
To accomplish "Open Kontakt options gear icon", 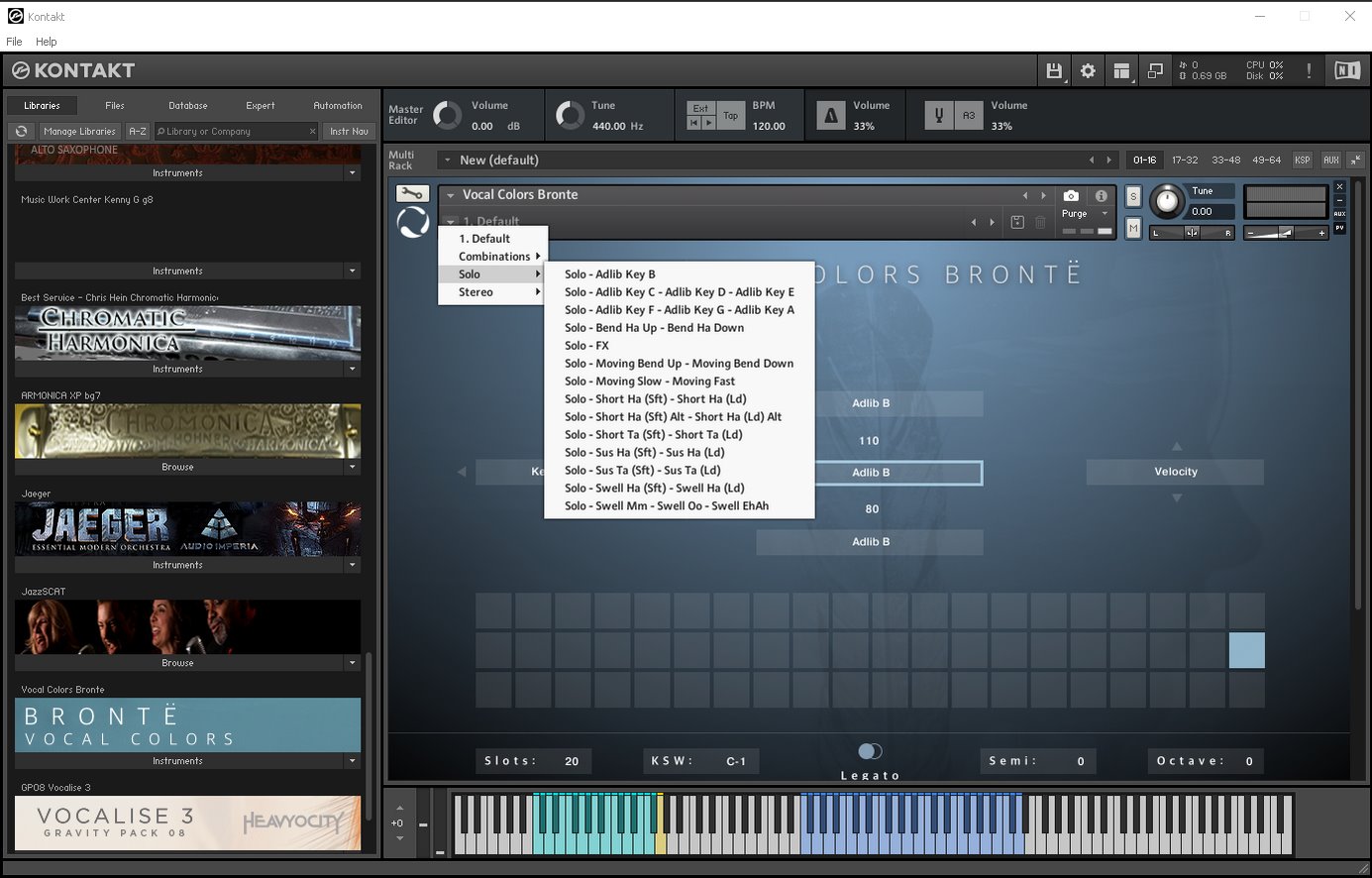I will pos(1088,70).
